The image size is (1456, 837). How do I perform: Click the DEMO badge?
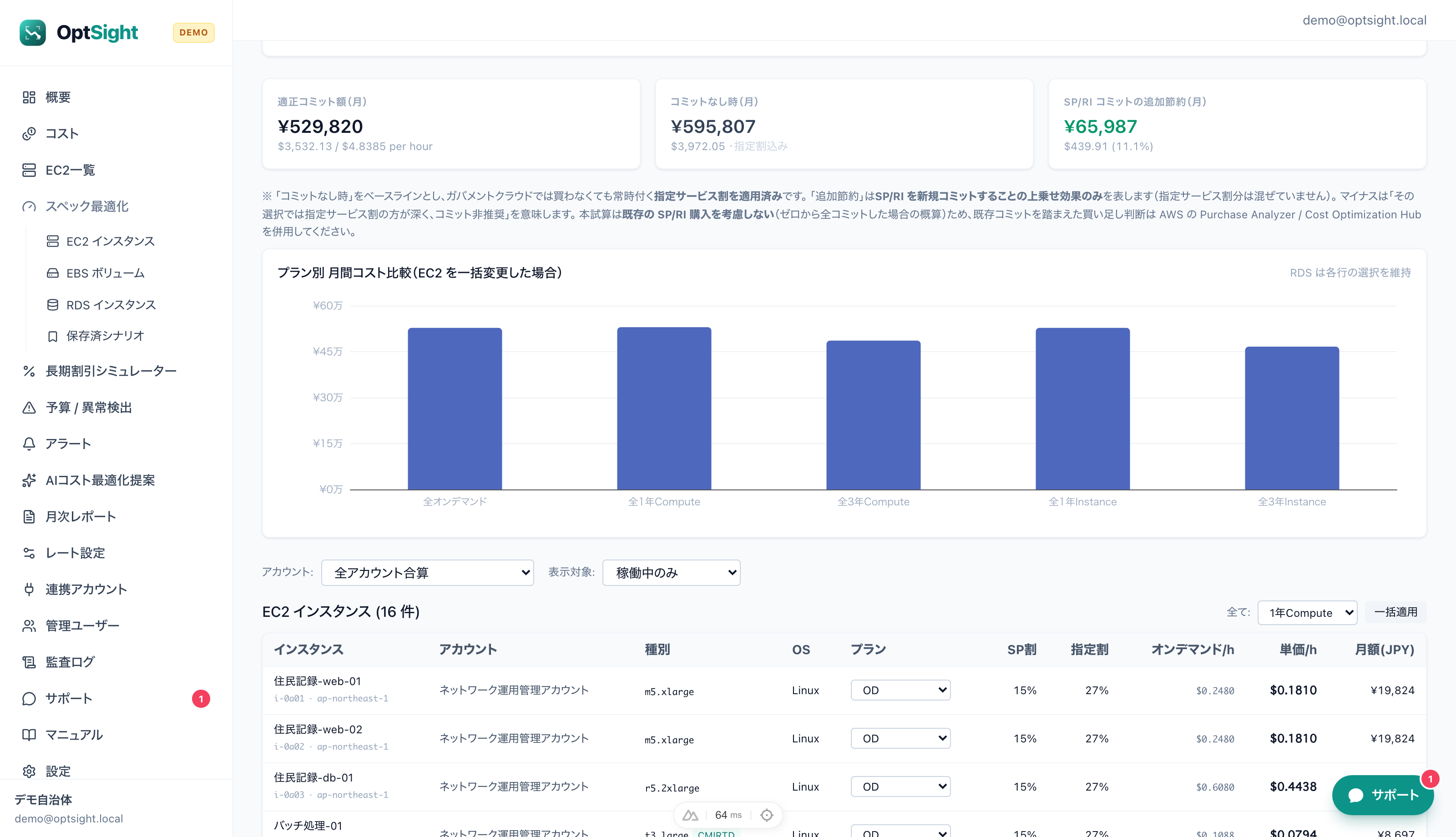coord(194,33)
